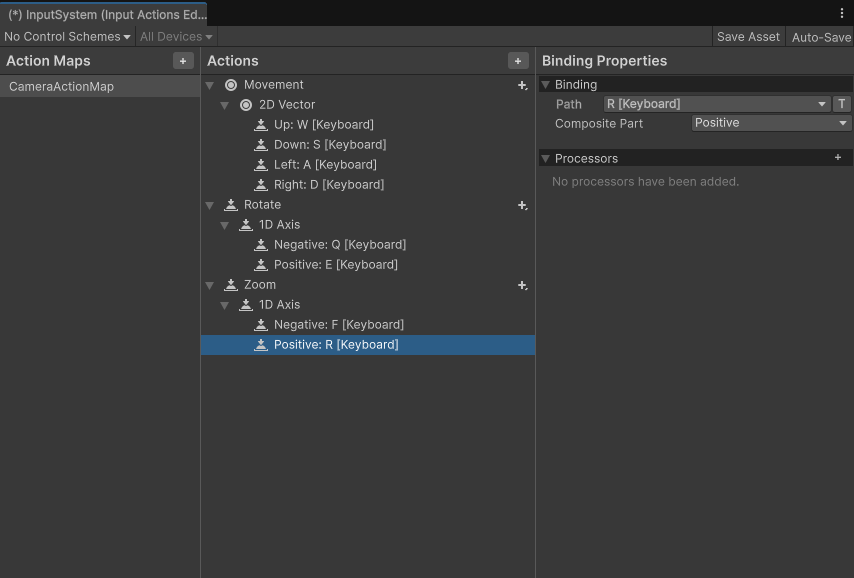Screen dimensions: 854x578
Task: Open the window's three-dot options menu
Action: point(842,13)
